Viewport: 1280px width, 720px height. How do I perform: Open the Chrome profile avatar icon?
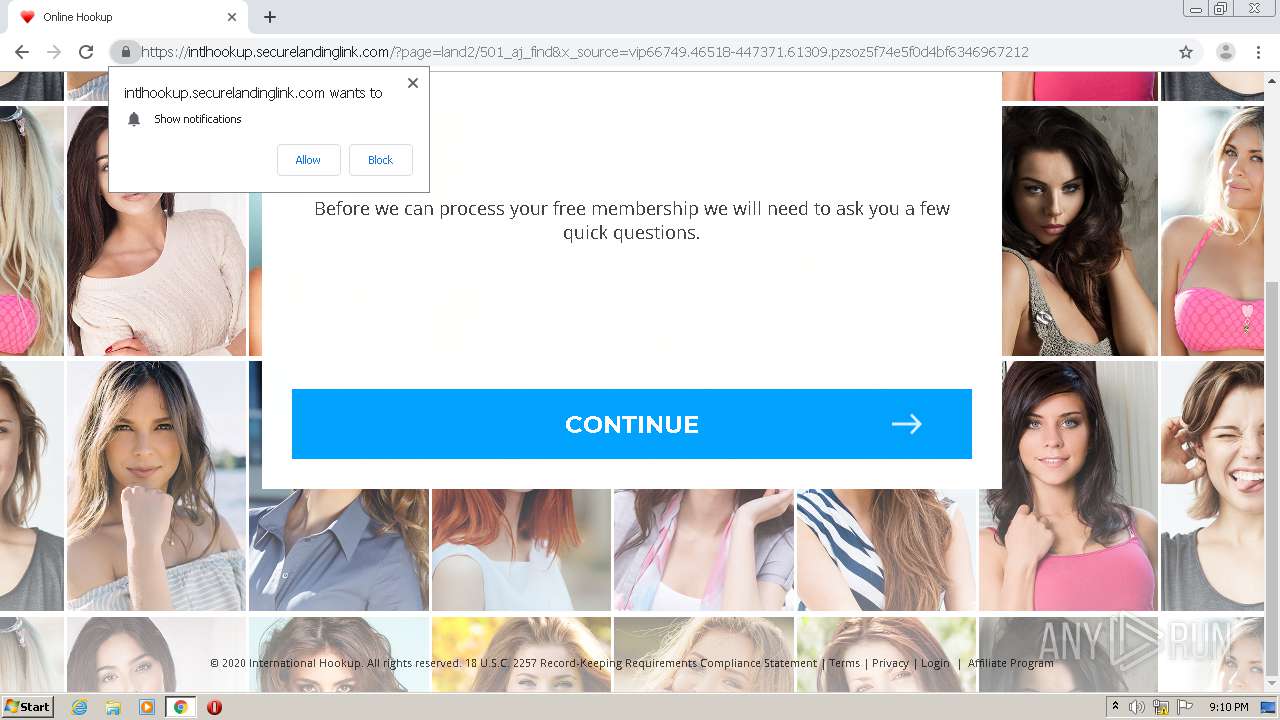pos(1225,52)
